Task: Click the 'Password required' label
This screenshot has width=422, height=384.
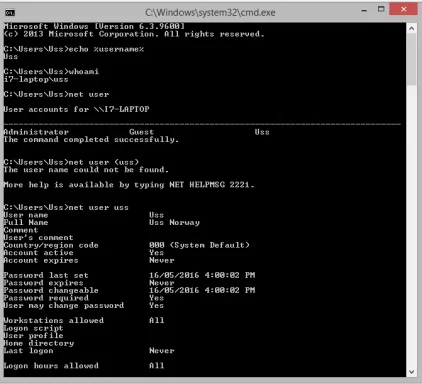Action: (x=46, y=298)
